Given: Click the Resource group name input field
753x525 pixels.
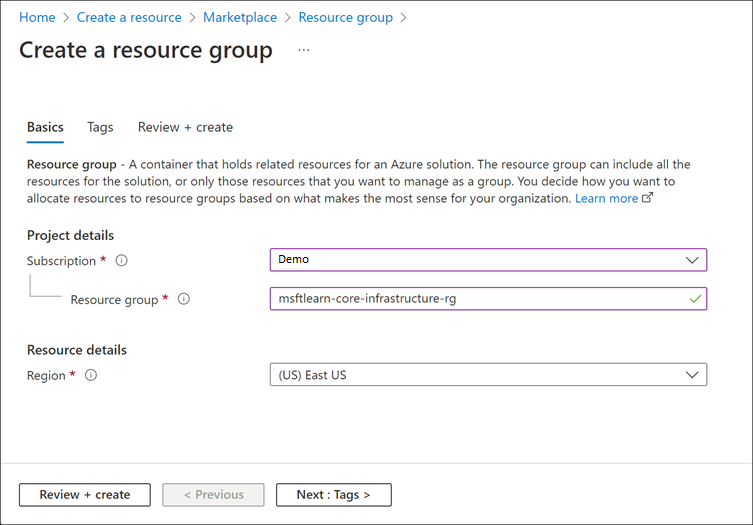Looking at the screenshot, I should pyautogui.click(x=488, y=299).
